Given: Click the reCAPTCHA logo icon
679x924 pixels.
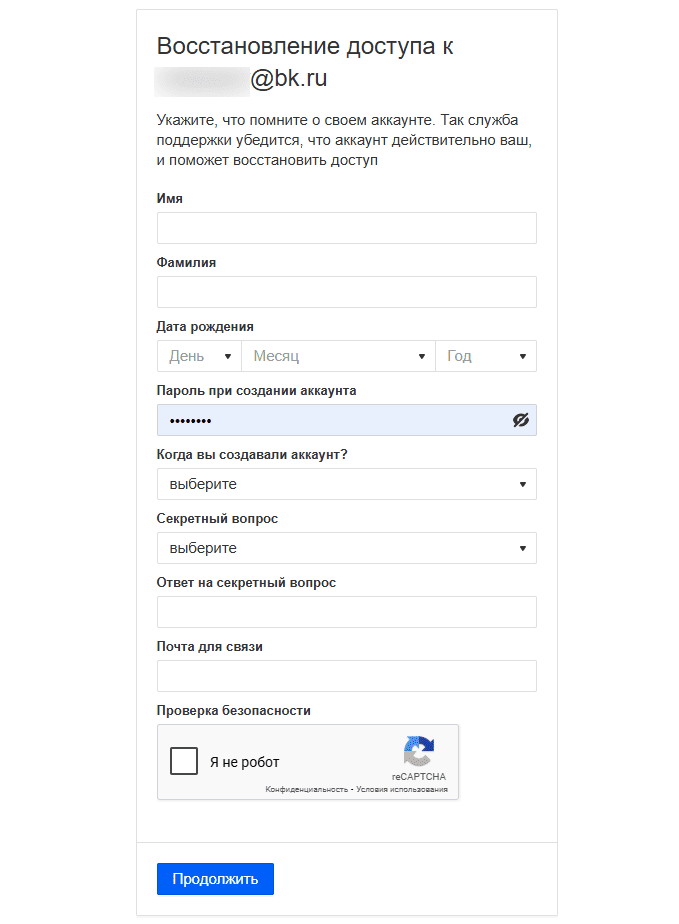Looking at the screenshot, I should coord(418,752).
